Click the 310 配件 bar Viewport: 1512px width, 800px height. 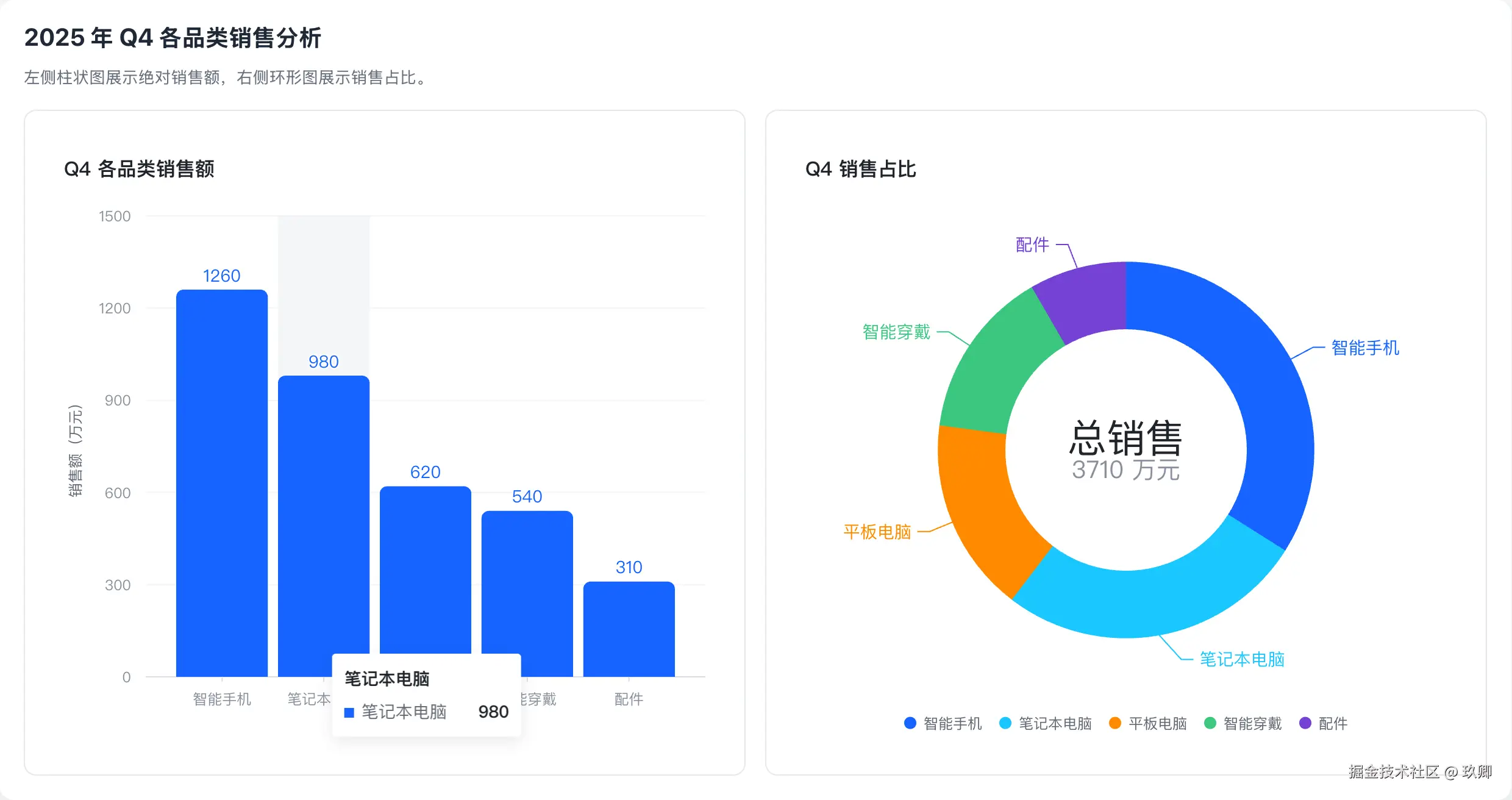click(x=629, y=628)
